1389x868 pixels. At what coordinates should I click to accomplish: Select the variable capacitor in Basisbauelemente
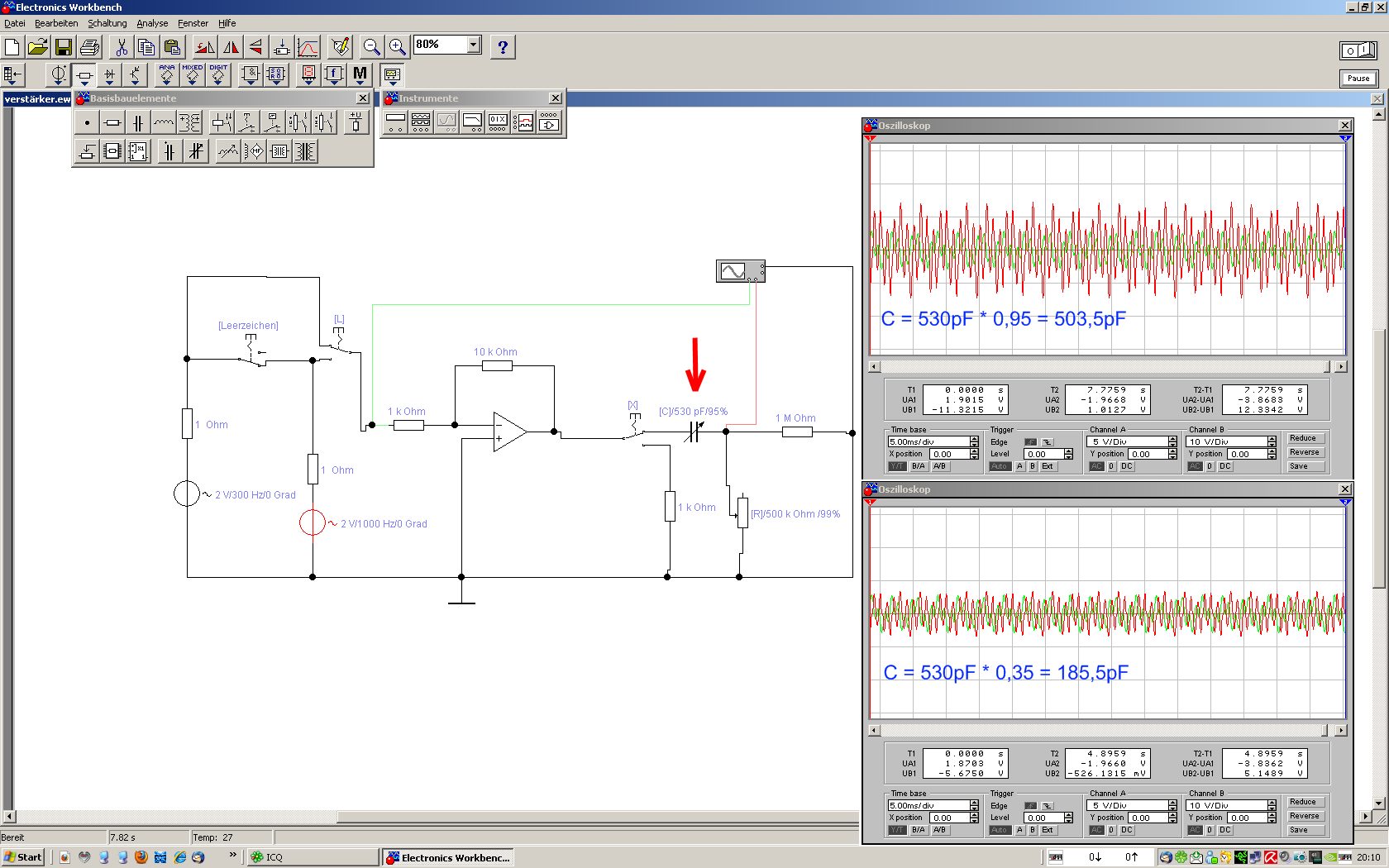tap(196, 151)
